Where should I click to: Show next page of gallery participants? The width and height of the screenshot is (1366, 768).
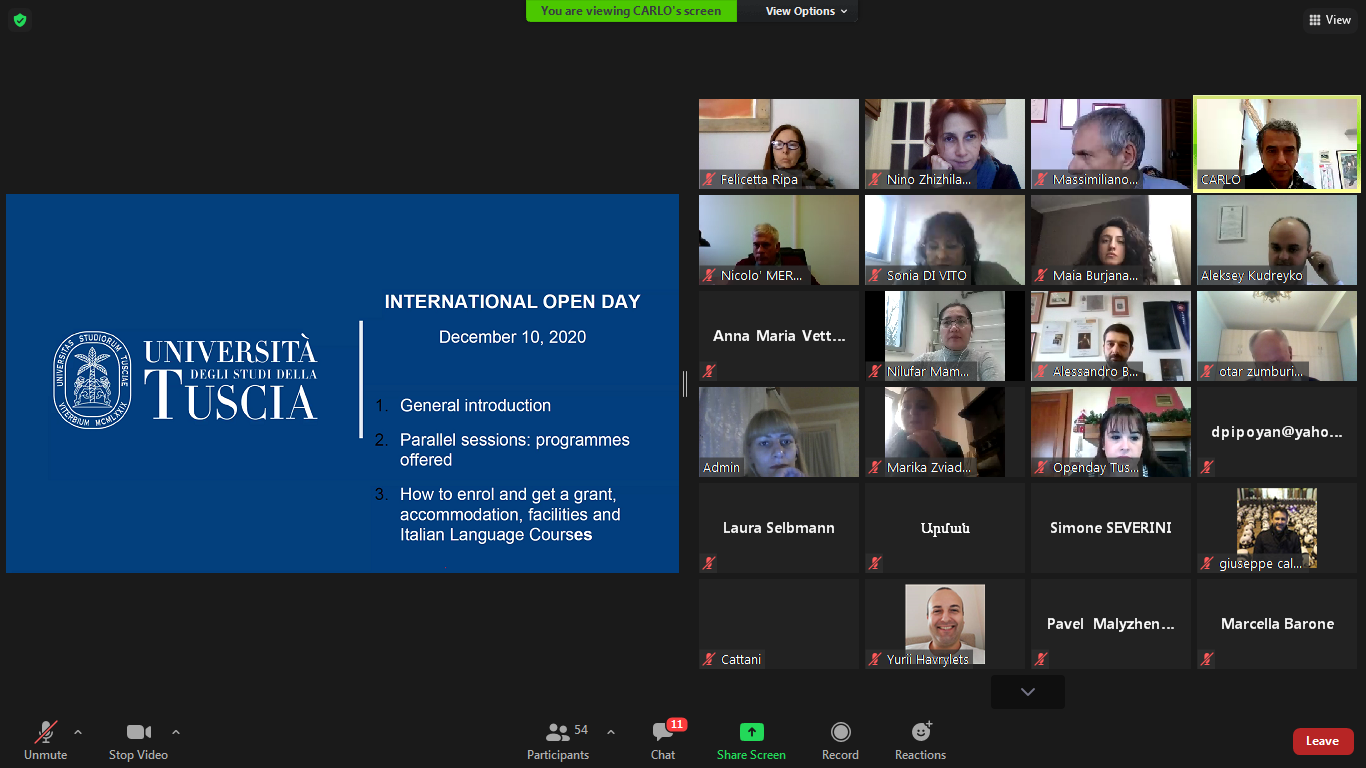(1028, 692)
